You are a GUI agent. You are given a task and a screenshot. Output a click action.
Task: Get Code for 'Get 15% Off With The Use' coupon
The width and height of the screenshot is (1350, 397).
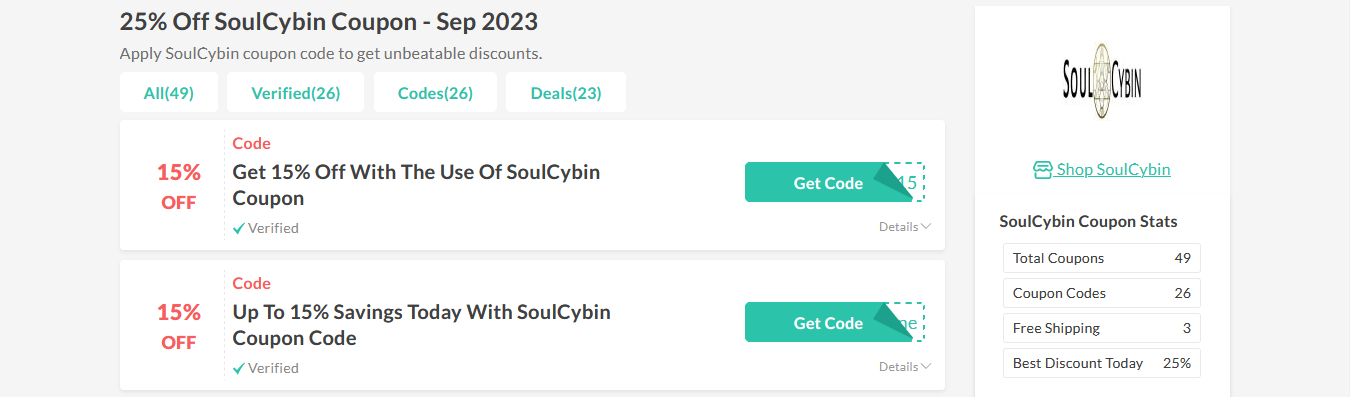point(828,183)
